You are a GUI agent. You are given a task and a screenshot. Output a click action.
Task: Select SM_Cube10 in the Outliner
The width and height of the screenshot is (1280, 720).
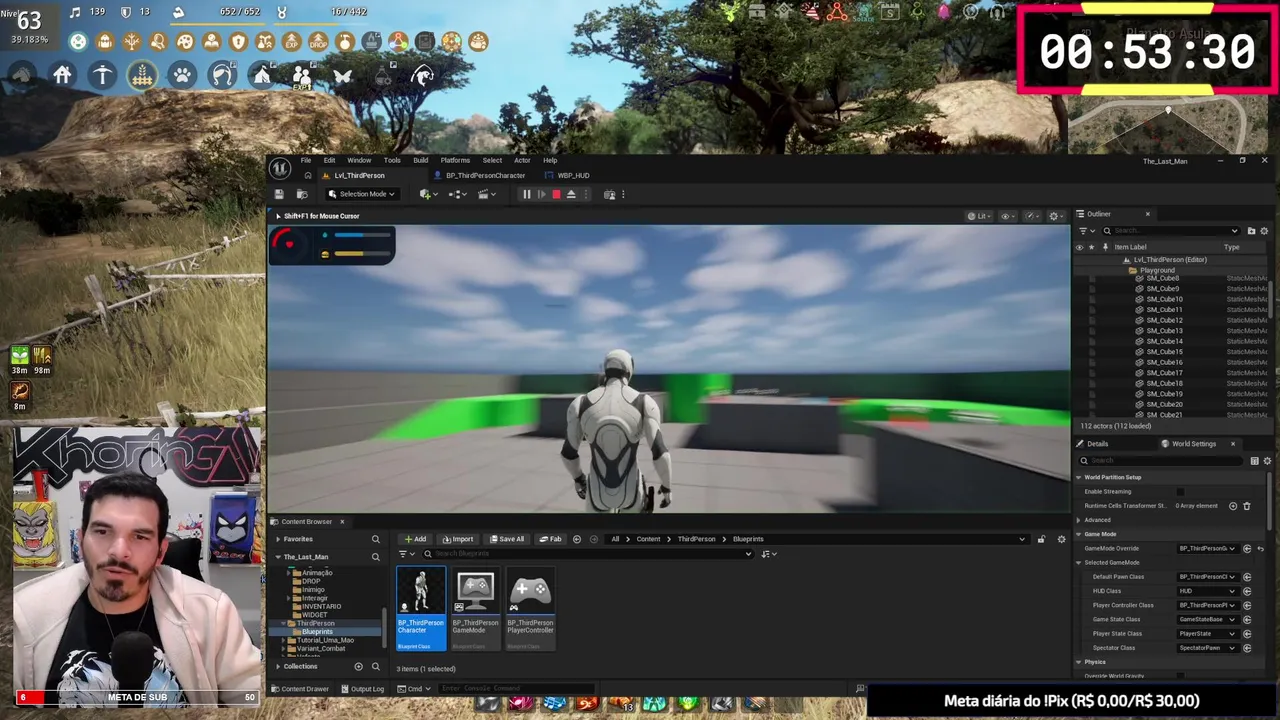coord(1164,299)
